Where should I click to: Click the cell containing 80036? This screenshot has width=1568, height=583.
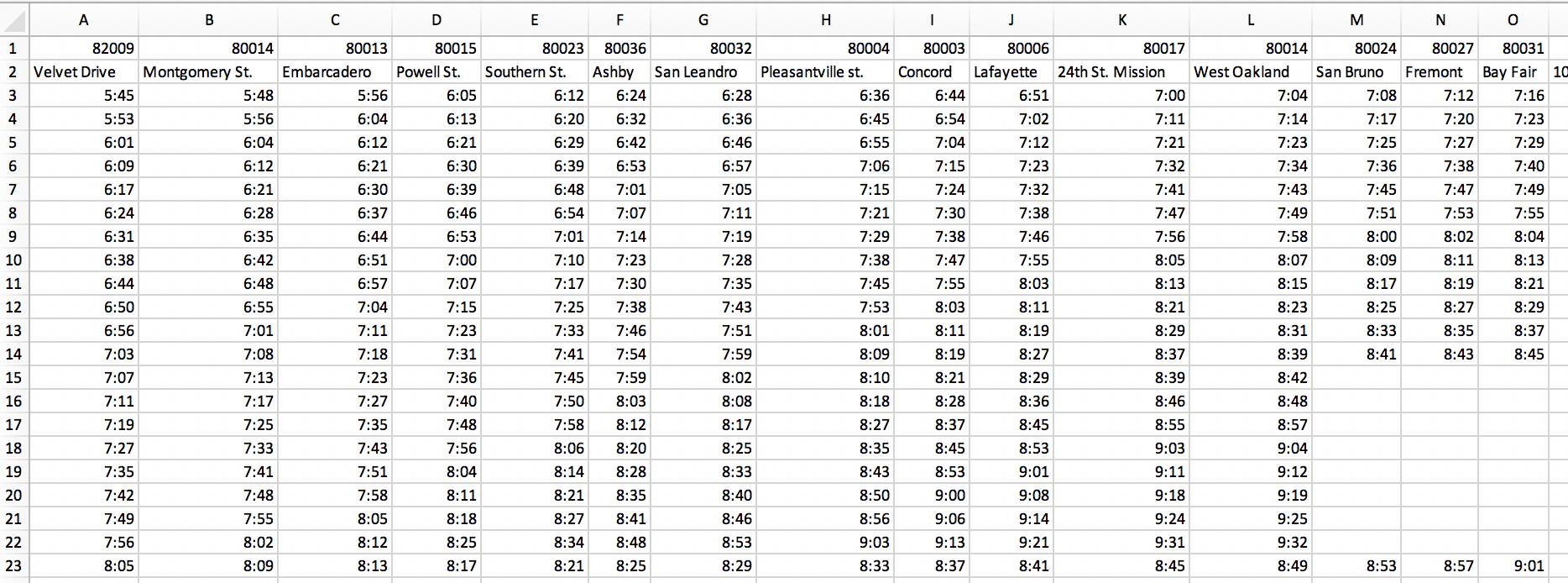619,49
